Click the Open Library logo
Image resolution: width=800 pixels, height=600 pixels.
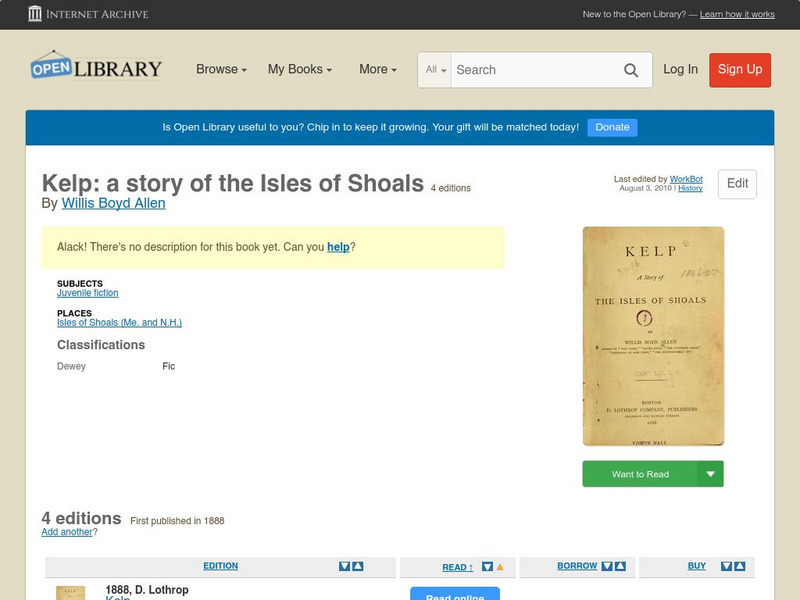point(95,66)
